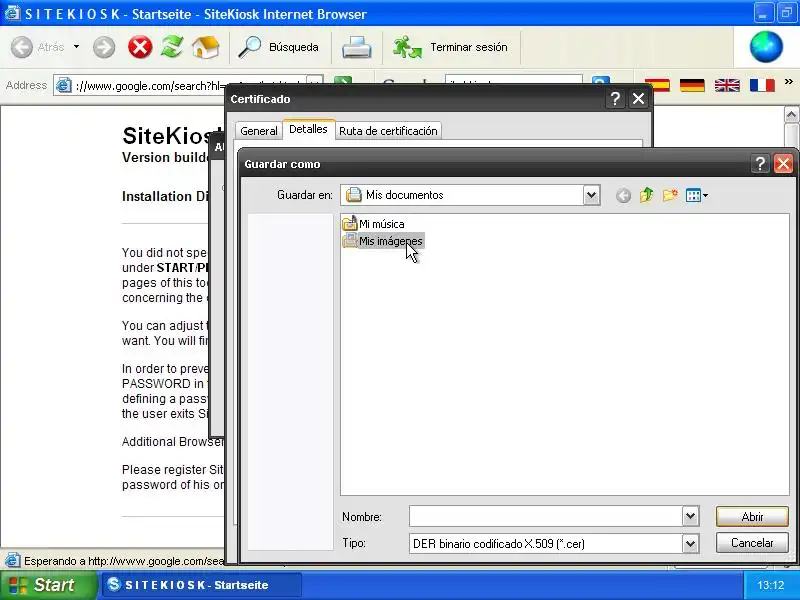Click the page icon in the address bar

(63, 85)
